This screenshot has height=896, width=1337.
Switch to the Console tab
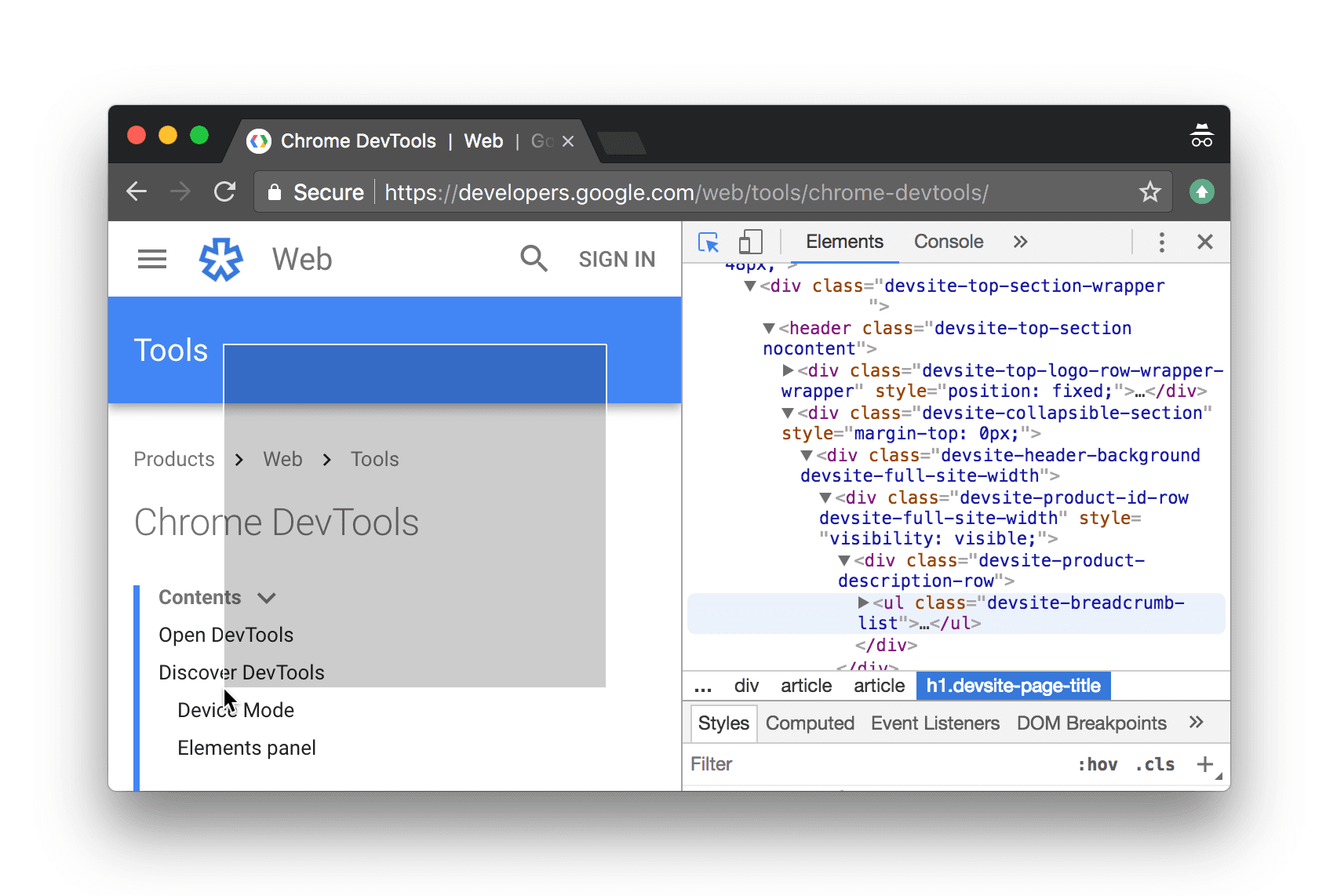point(948,242)
